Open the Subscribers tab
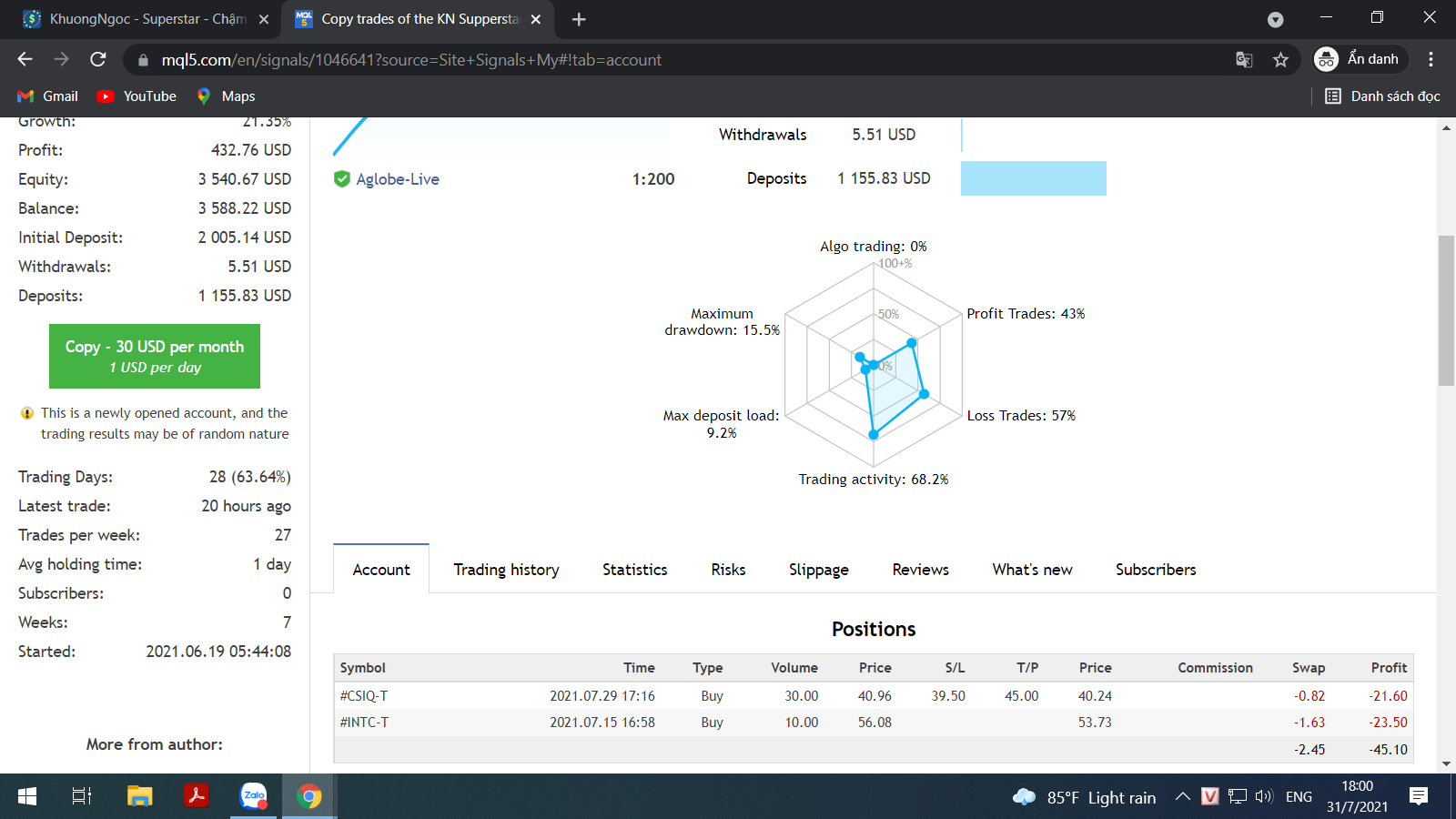Image resolution: width=1456 pixels, height=819 pixels. (1157, 570)
